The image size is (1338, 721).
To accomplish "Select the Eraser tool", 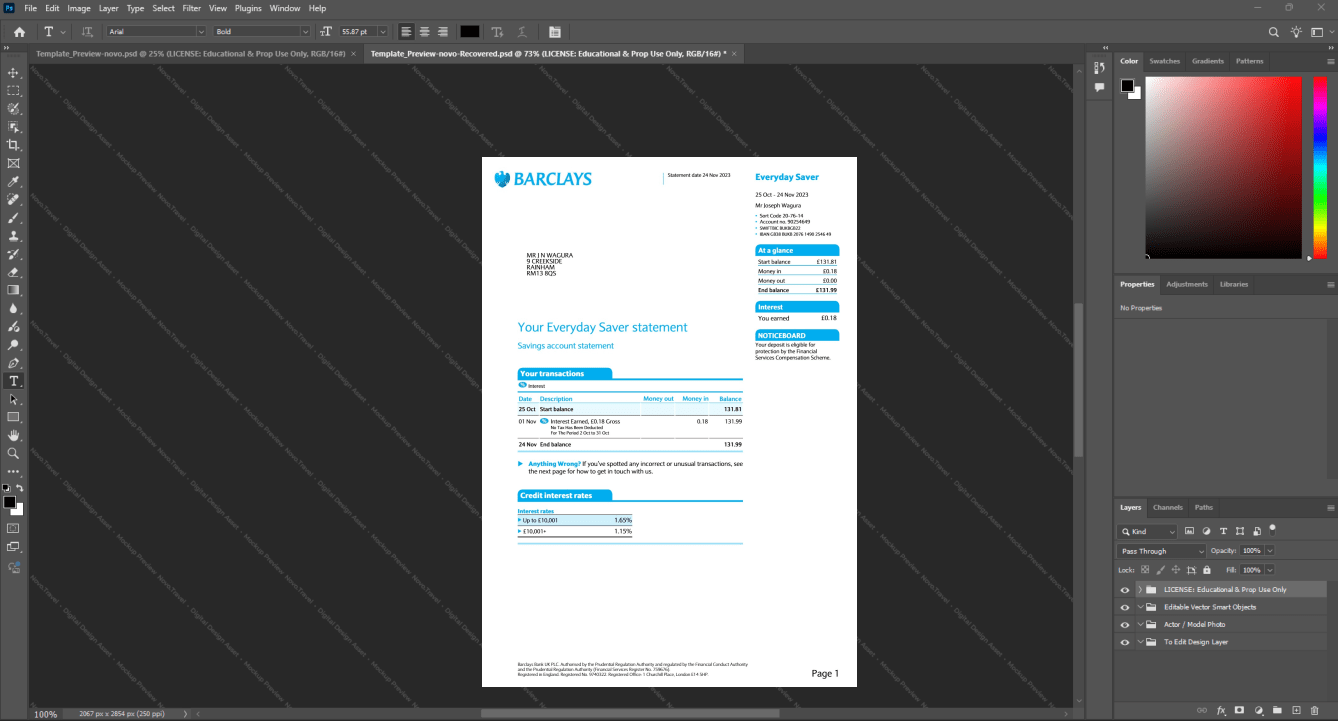I will click(14, 272).
